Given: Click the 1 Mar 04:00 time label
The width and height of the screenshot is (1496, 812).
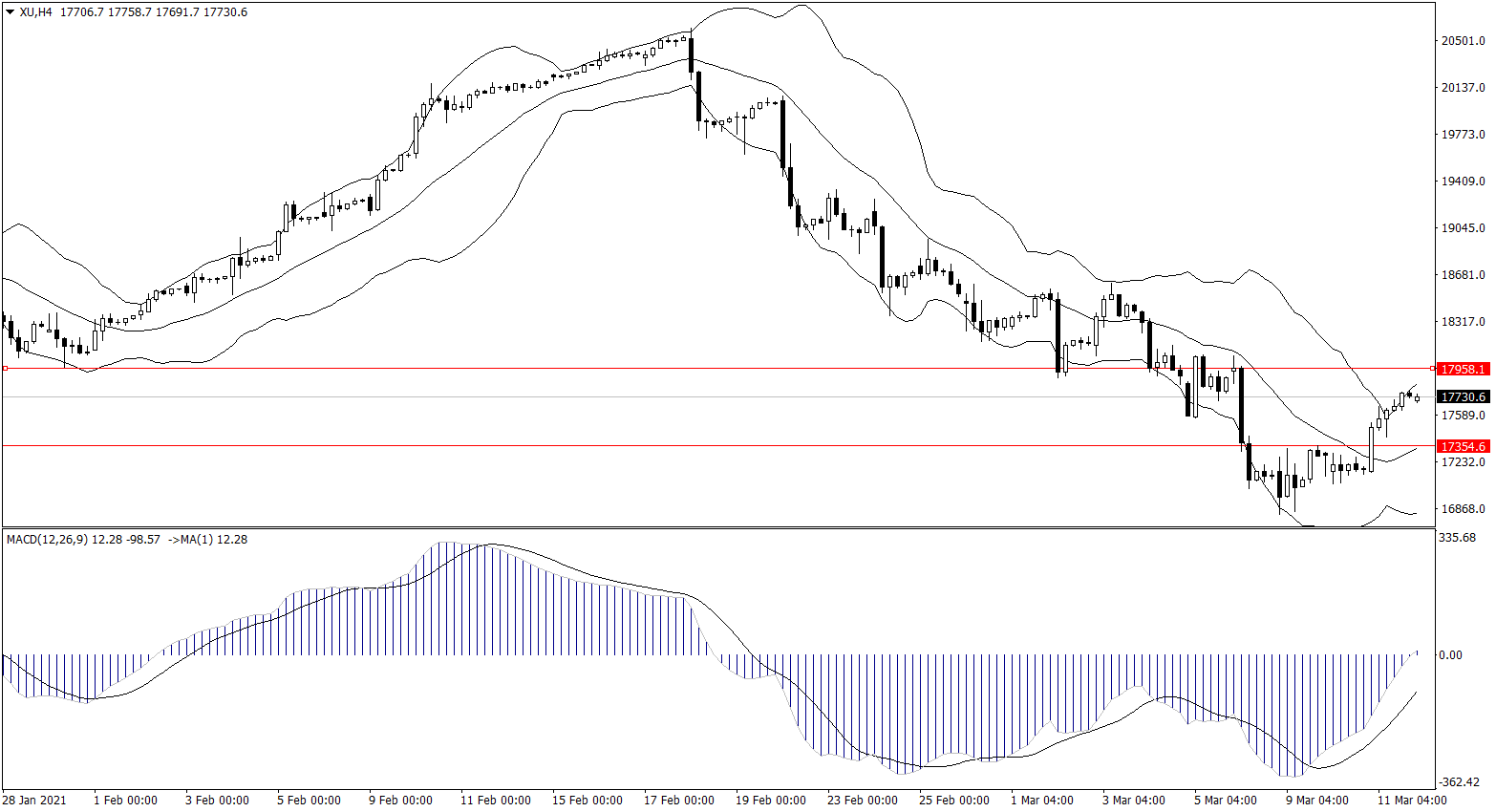Looking at the screenshot, I should tap(1041, 801).
